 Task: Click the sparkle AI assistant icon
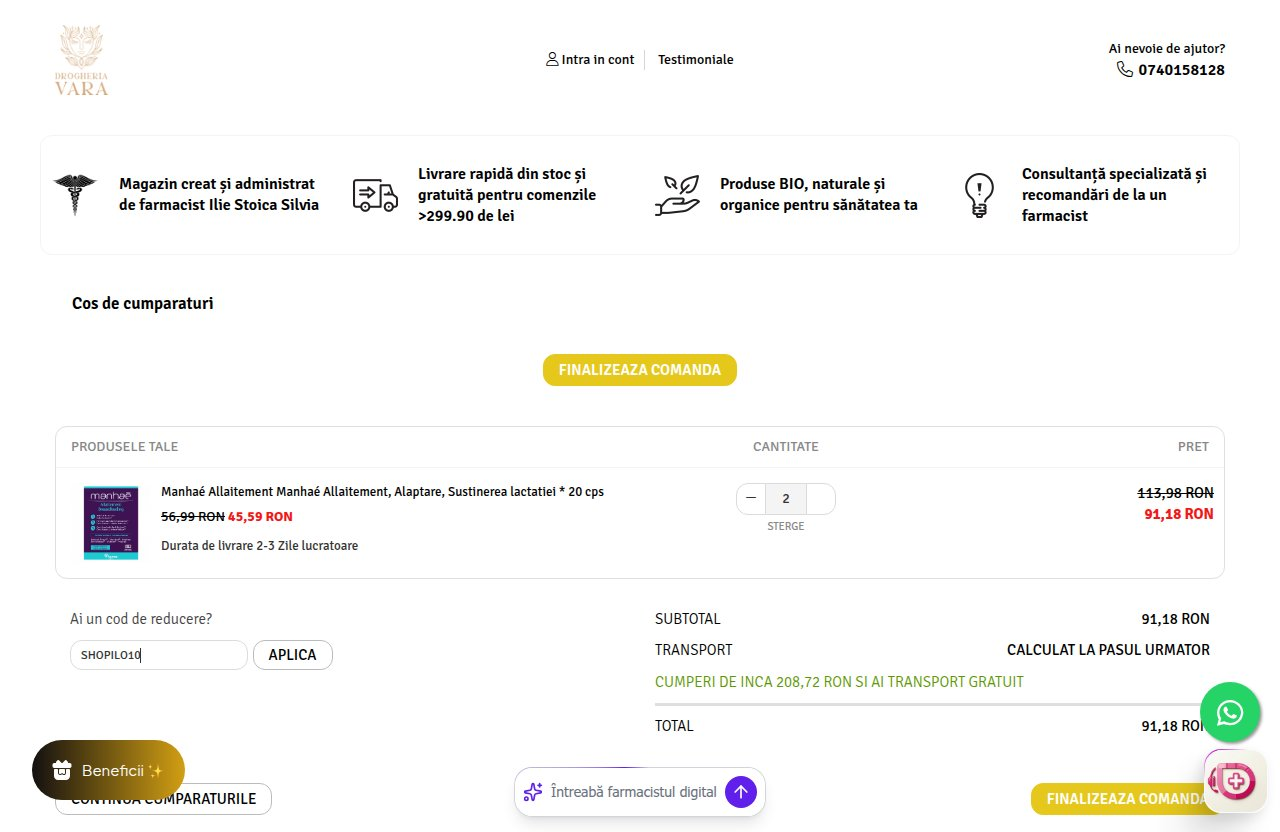click(x=533, y=792)
